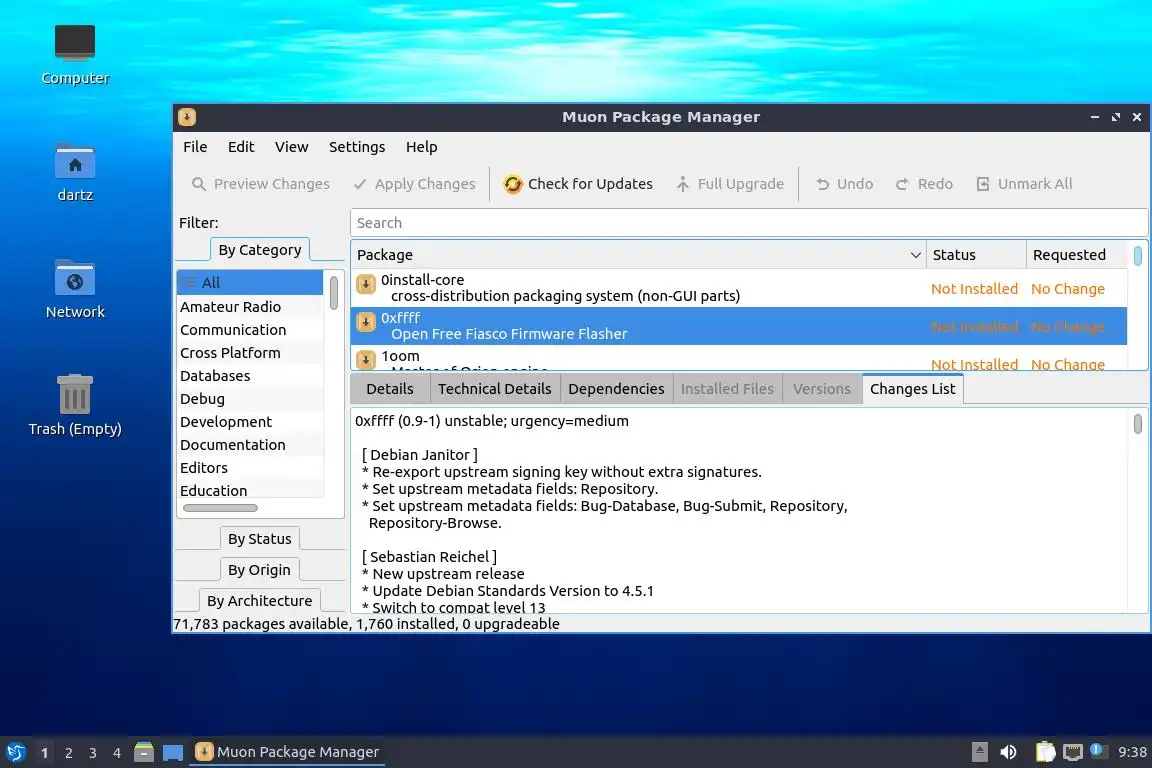Click the 1oom package icon
The height and width of the screenshot is (768, 1152).
coord(366,359)
